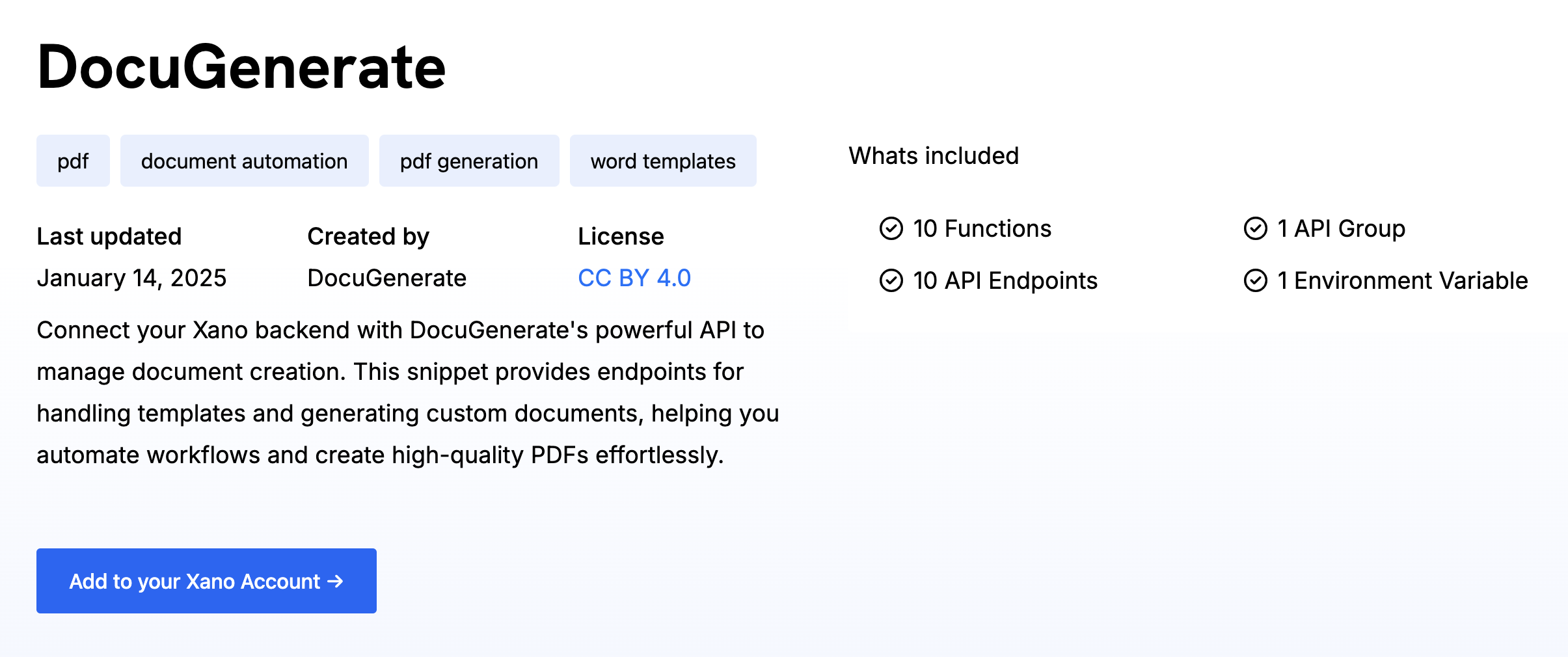Select the document automation tag
Viewport: 1568px width, 657px height.
pos(245,161)
